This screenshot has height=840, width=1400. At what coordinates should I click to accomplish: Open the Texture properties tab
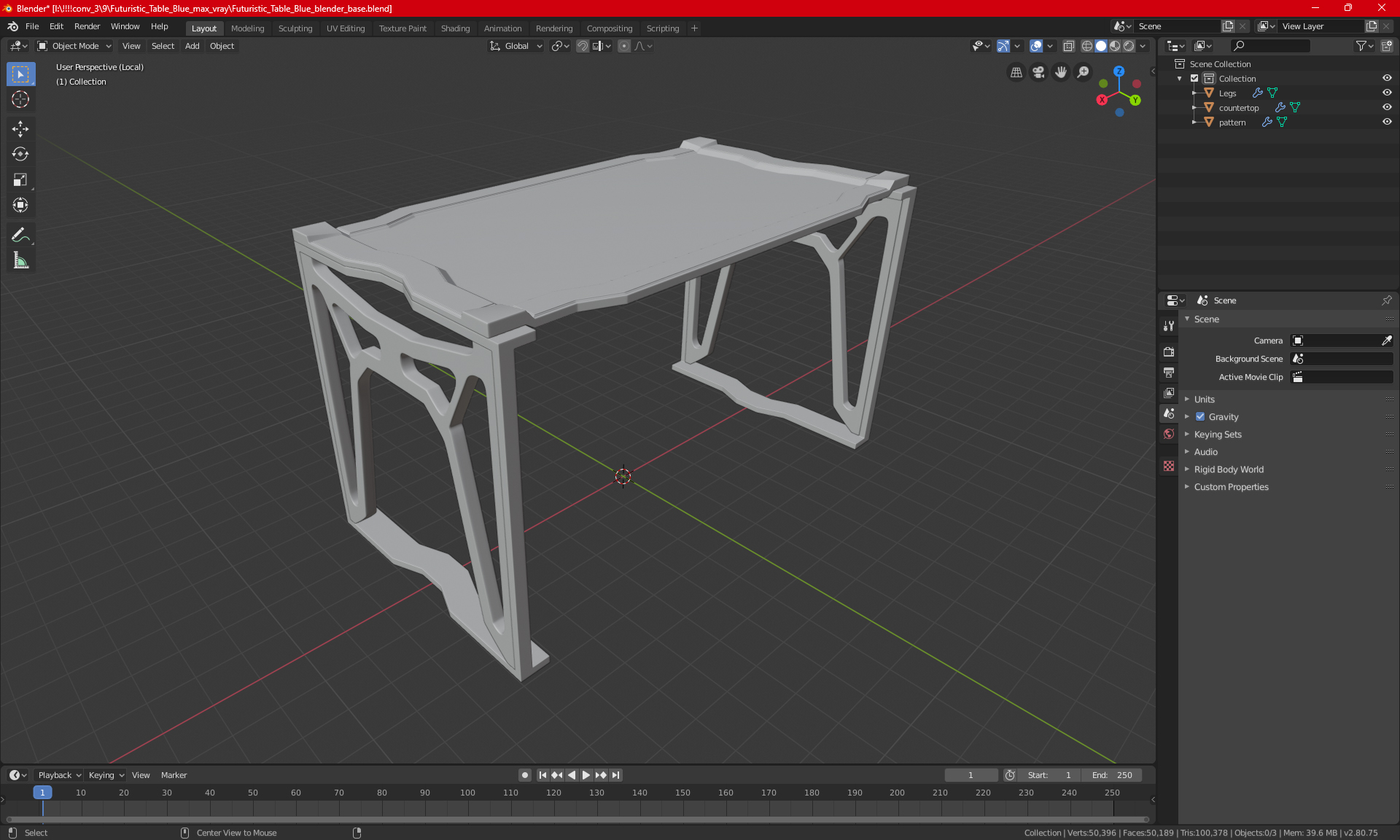(1169, 466)
